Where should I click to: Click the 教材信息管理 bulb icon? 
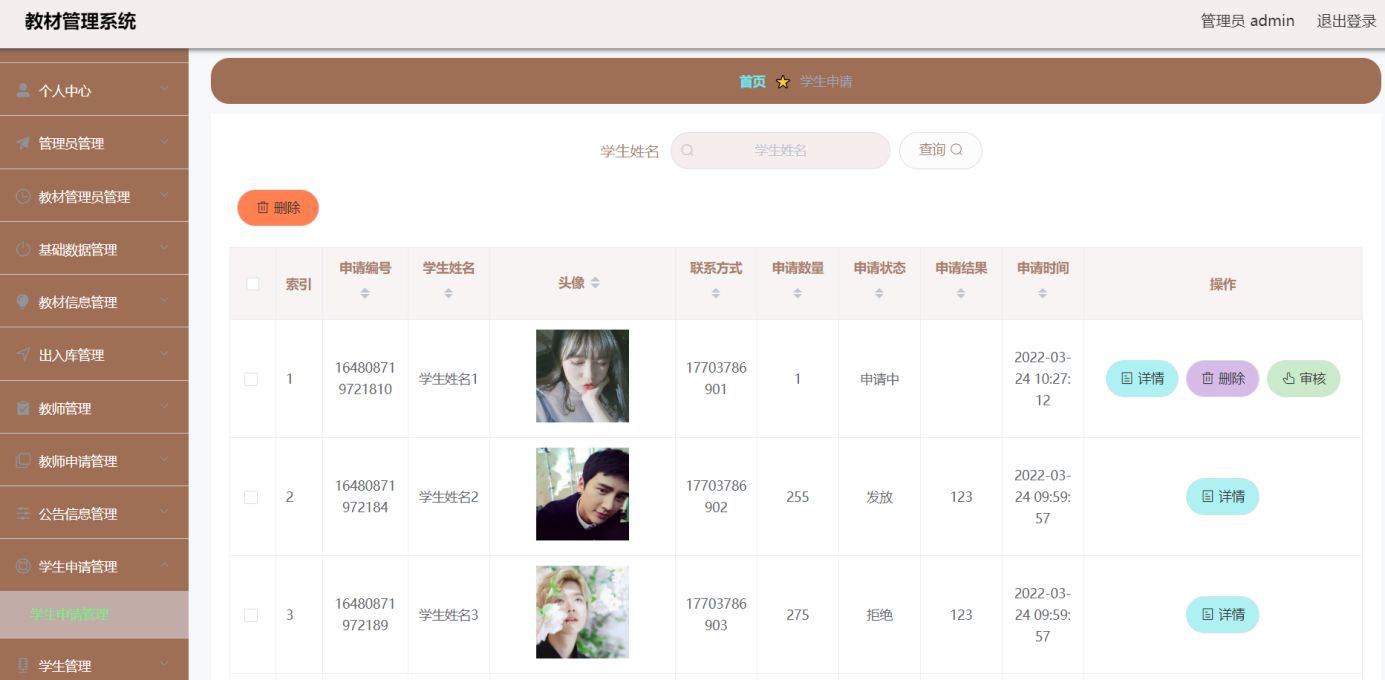tap(23, 302)
